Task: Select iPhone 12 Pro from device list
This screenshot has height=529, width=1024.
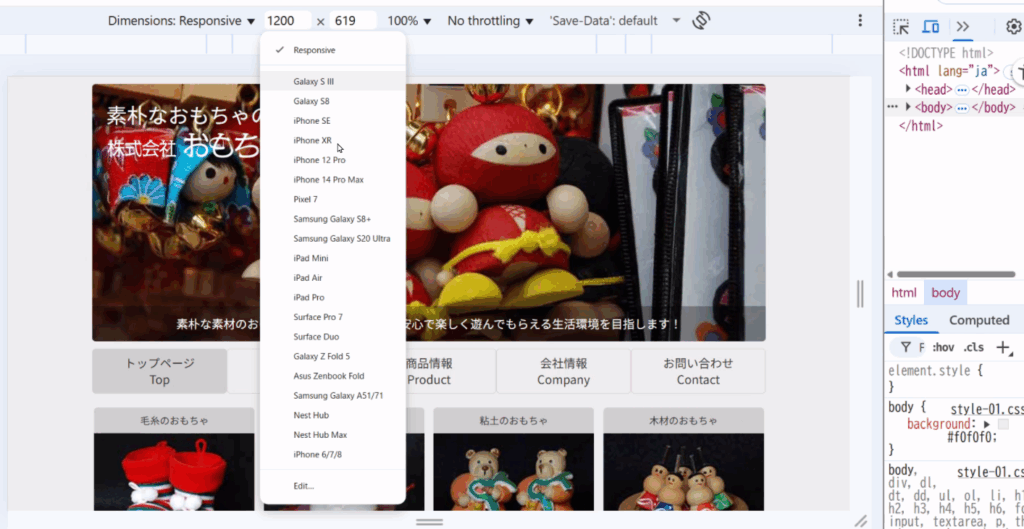Action: [x=319, y=160]
